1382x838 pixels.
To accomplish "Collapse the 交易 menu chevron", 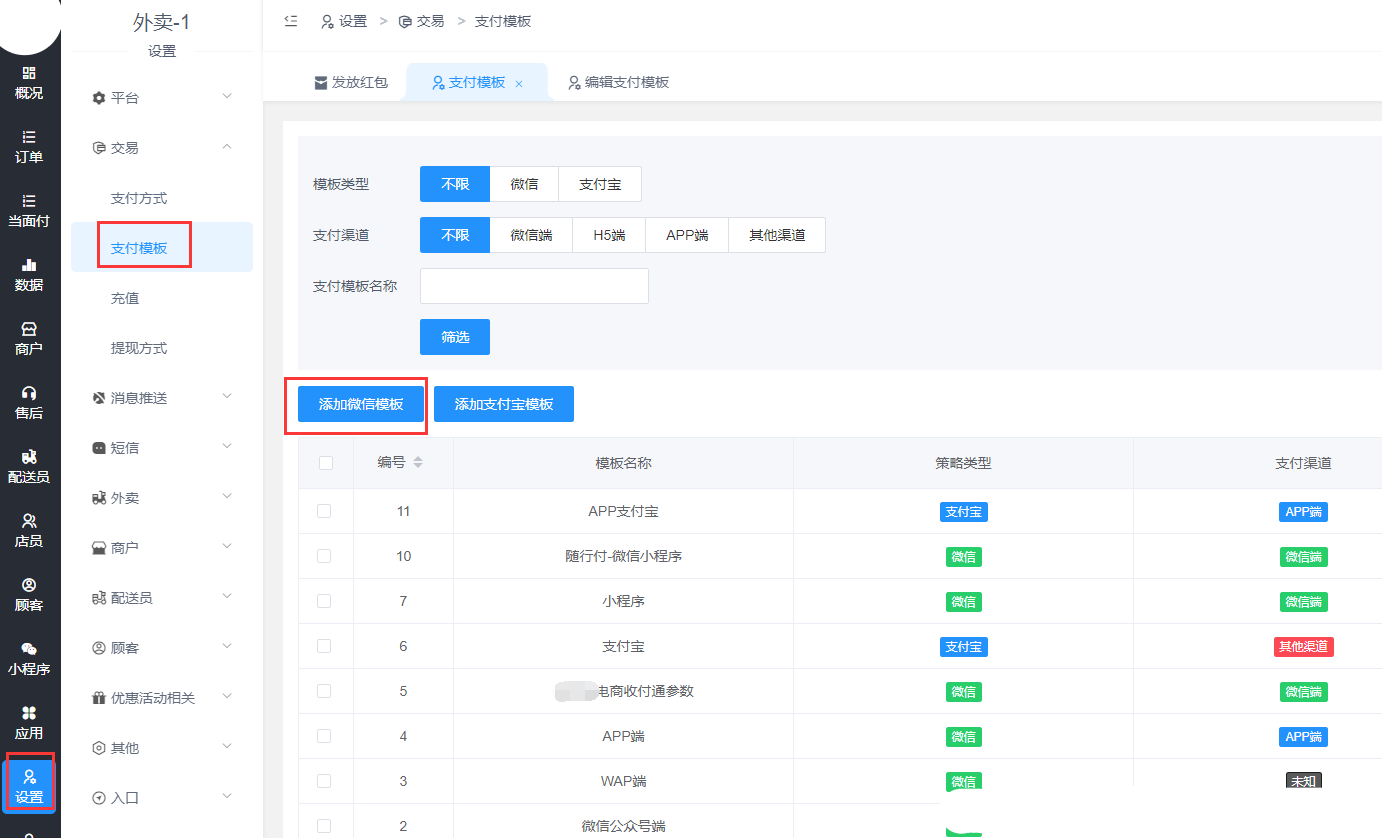I will (x=227, y=147).
